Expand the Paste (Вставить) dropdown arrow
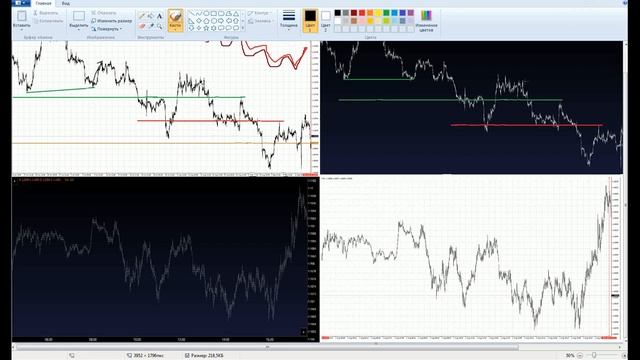 pyautogui.click(x=22, y=29)
